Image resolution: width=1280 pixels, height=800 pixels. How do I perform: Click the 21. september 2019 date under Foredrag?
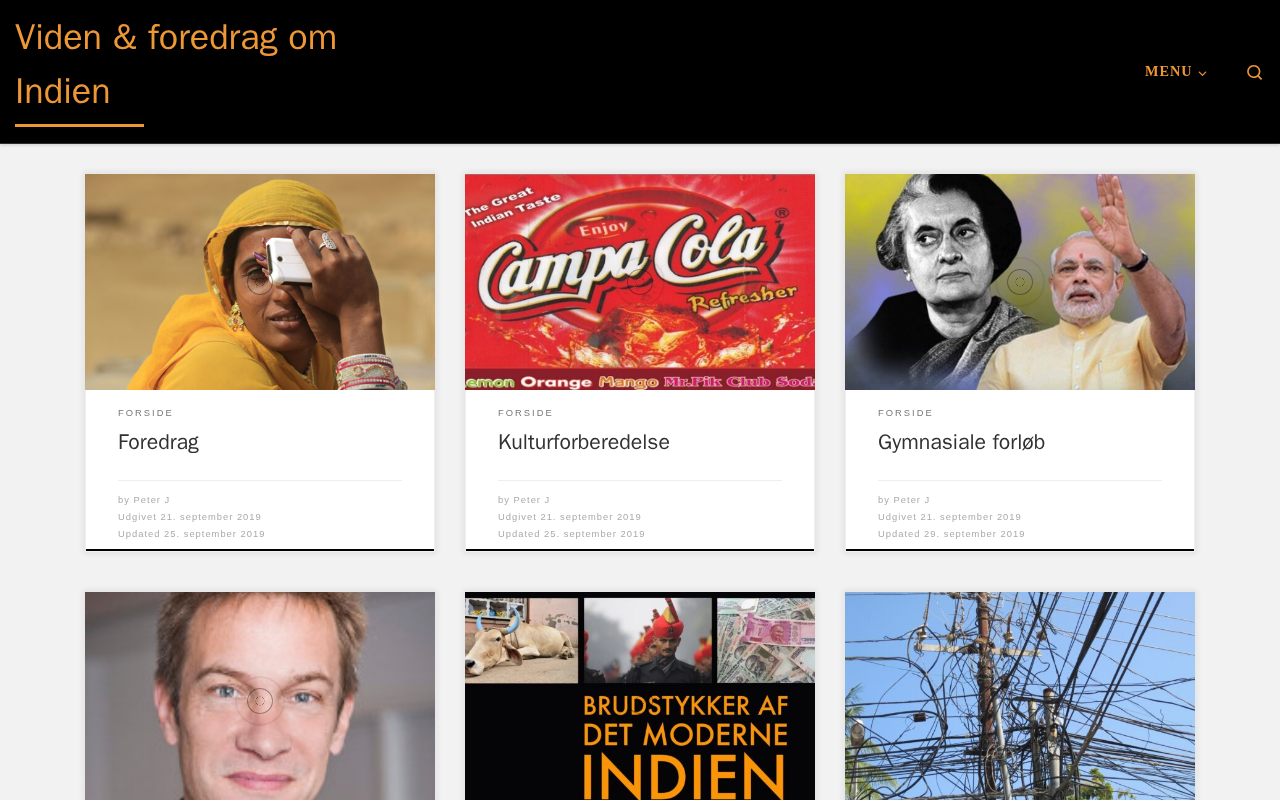tap(211, 517)
